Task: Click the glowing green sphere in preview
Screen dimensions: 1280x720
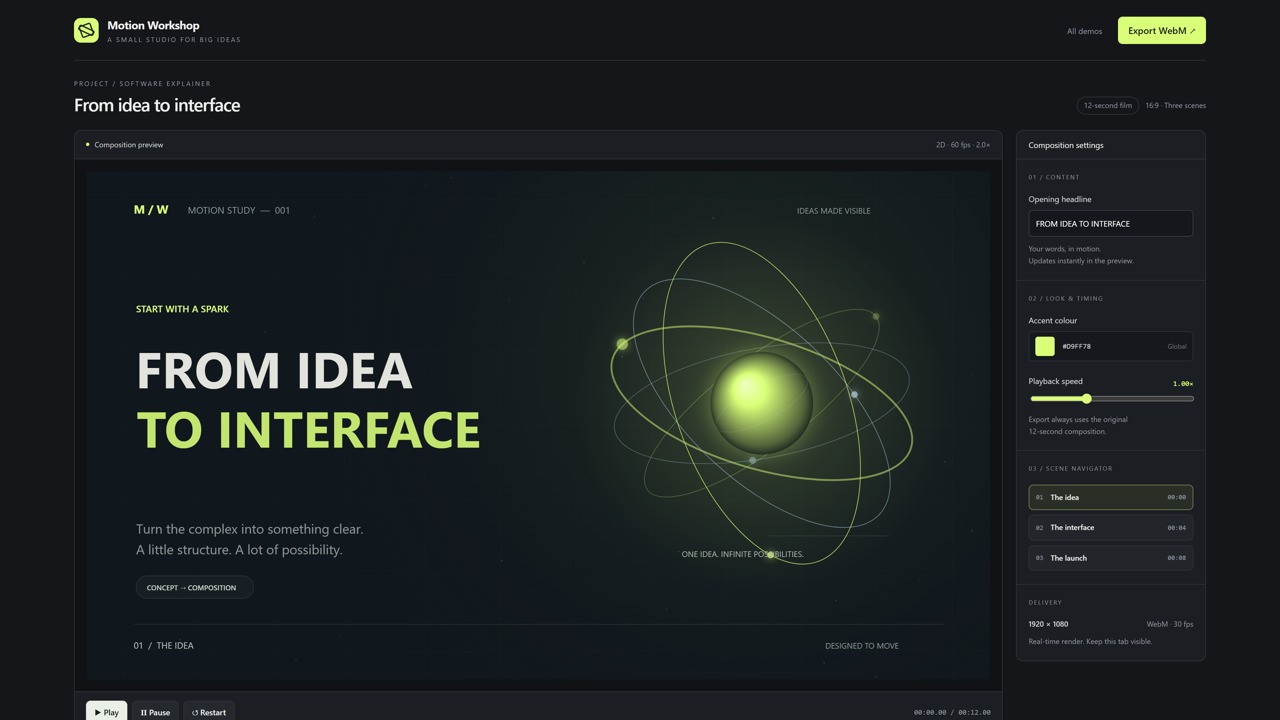Action: click(x=761, y=403)
